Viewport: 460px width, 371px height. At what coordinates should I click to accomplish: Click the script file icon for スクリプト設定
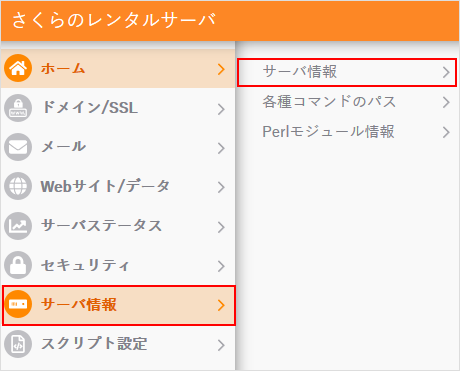click(x=18, y=344)
